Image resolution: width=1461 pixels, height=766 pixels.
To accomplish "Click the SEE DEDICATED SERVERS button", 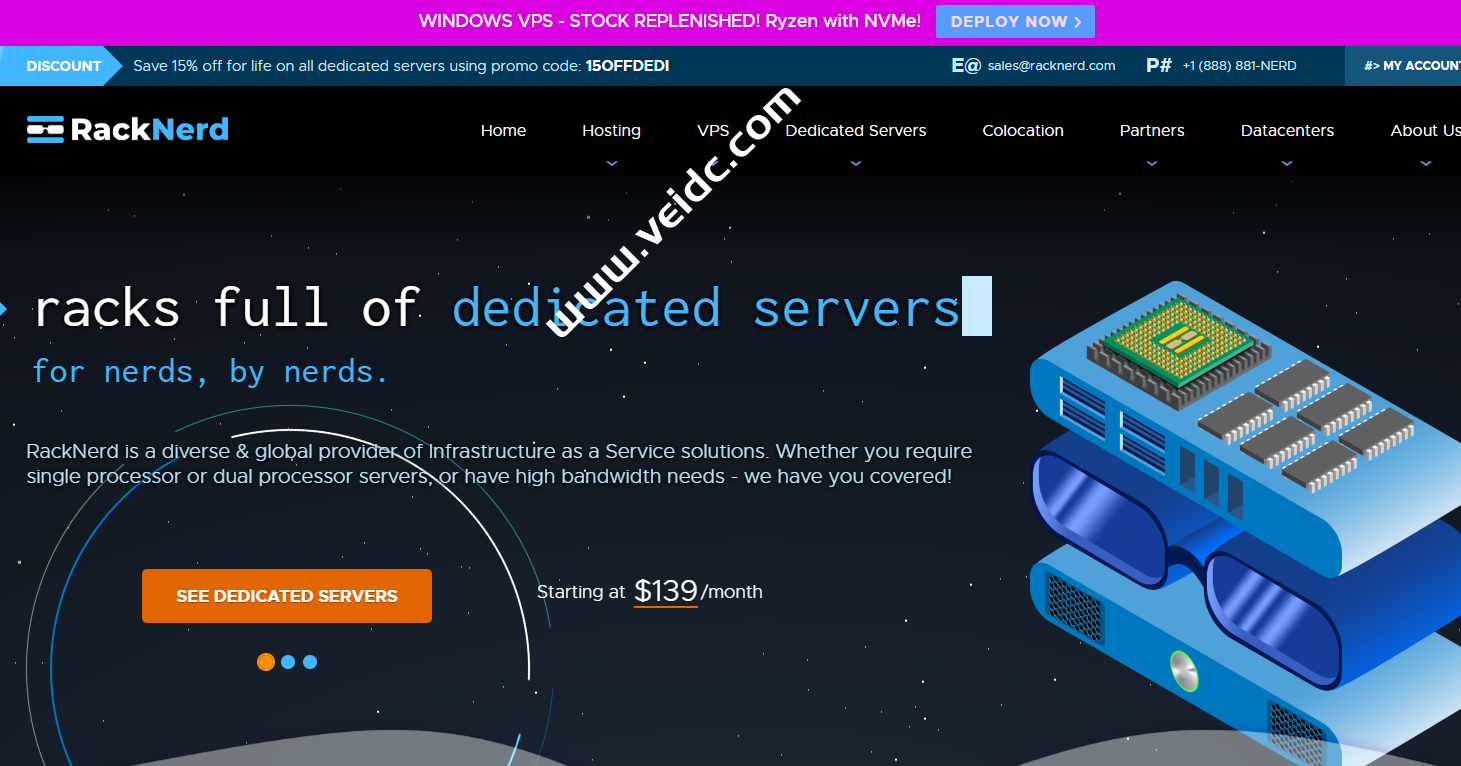I will [287, 596].
